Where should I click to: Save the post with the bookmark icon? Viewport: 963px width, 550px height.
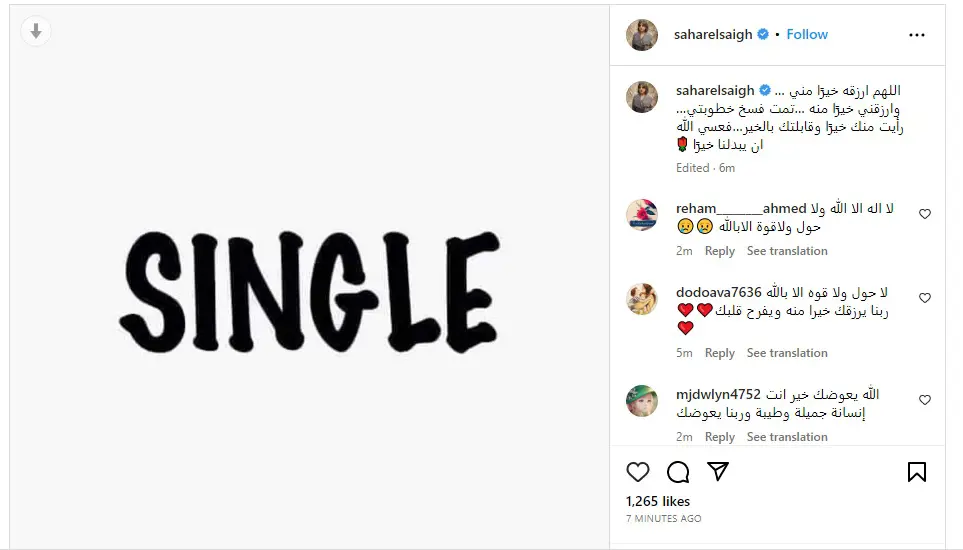[x=916, y=472]
